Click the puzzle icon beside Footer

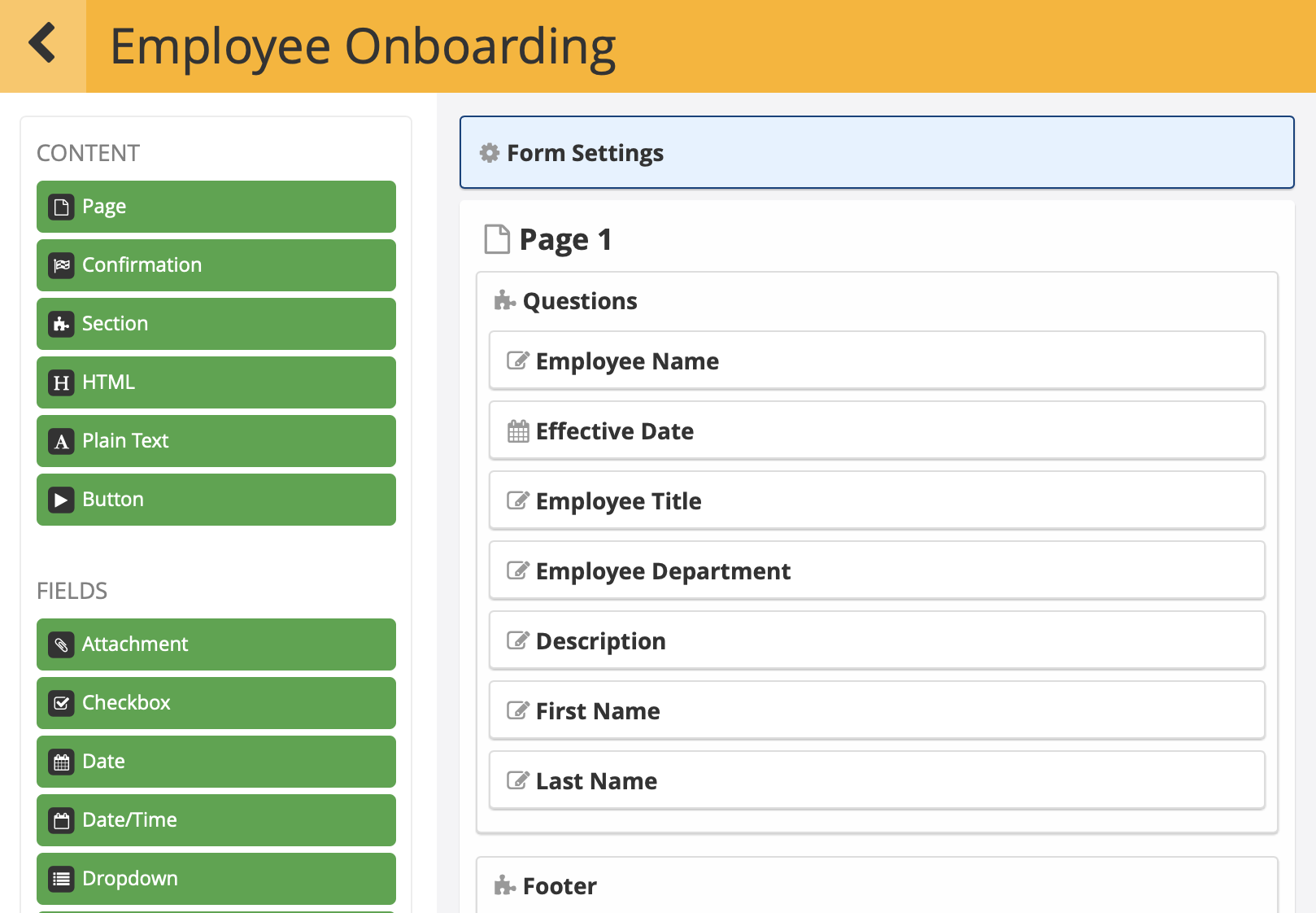tap(505, 885)
